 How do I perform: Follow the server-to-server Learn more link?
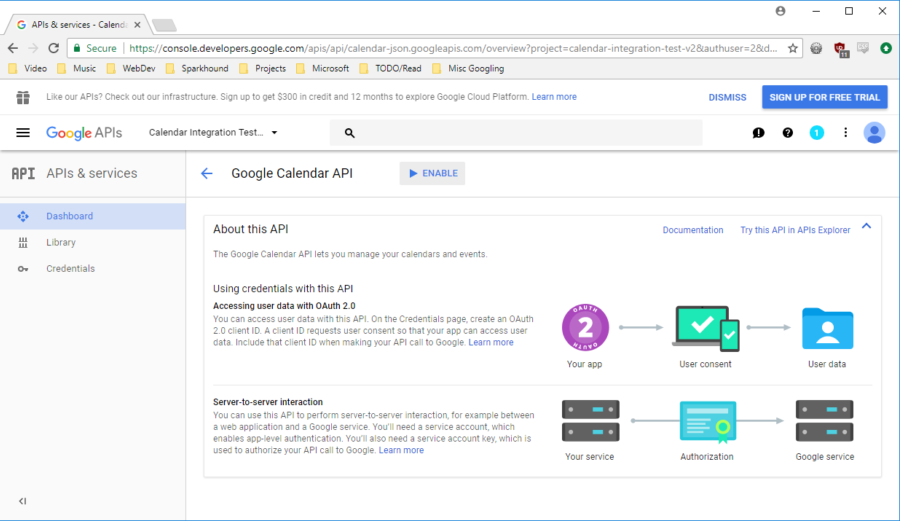pos(401,450)
